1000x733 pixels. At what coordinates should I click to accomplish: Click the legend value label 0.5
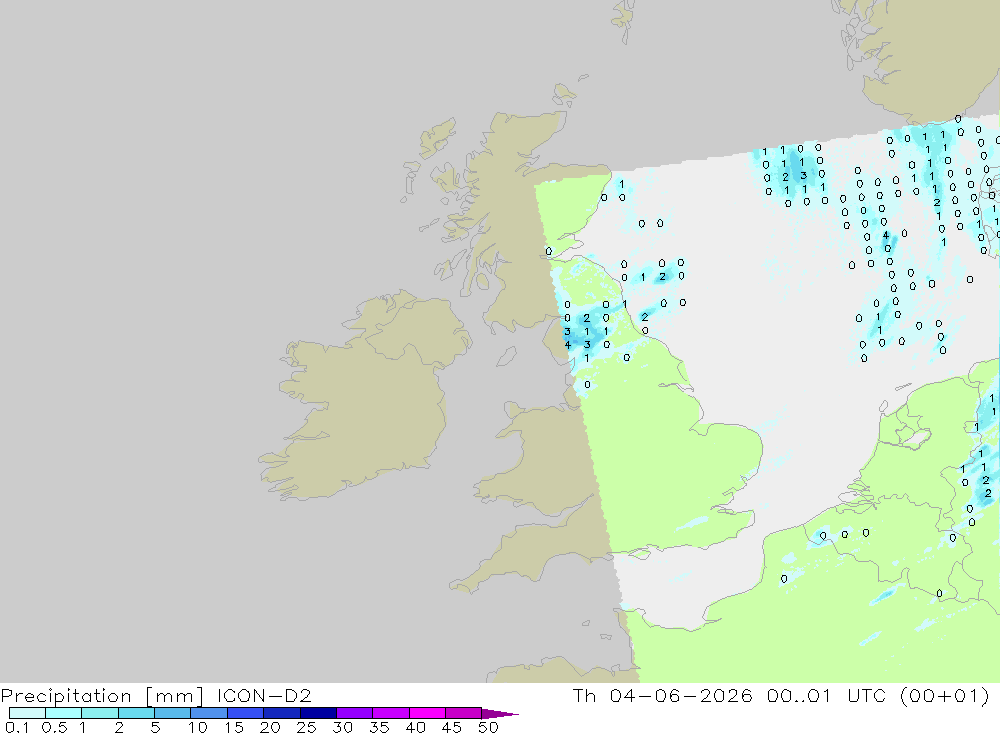[x=54, y=727]
